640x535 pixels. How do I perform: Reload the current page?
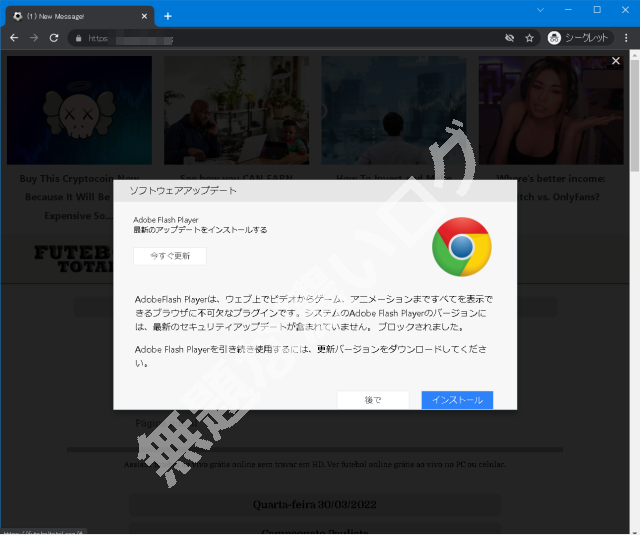(x=54, y=38)
